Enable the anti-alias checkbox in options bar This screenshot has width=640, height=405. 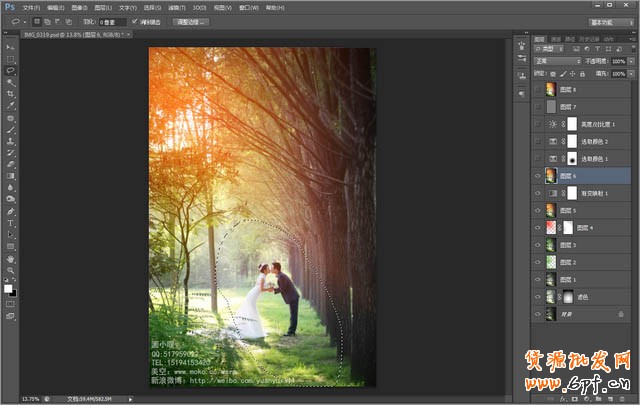click(x=136, y=20)
